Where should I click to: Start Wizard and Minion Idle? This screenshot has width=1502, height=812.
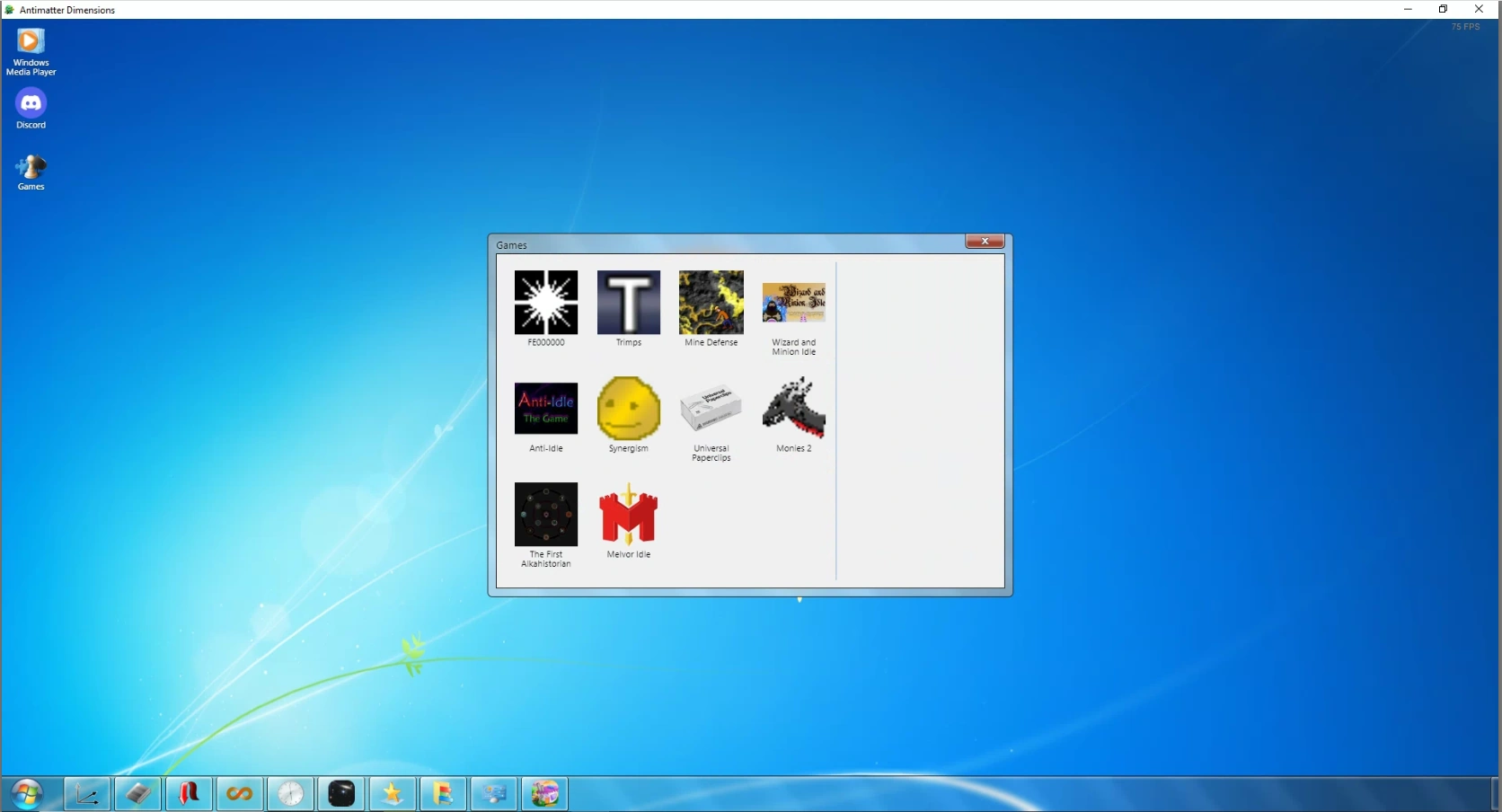794,303
